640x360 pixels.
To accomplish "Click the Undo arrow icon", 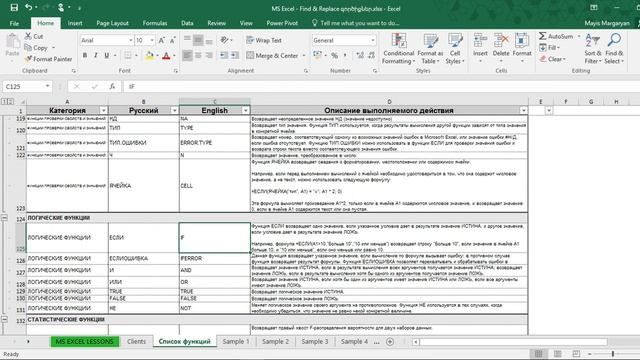I will coord(28,7).
